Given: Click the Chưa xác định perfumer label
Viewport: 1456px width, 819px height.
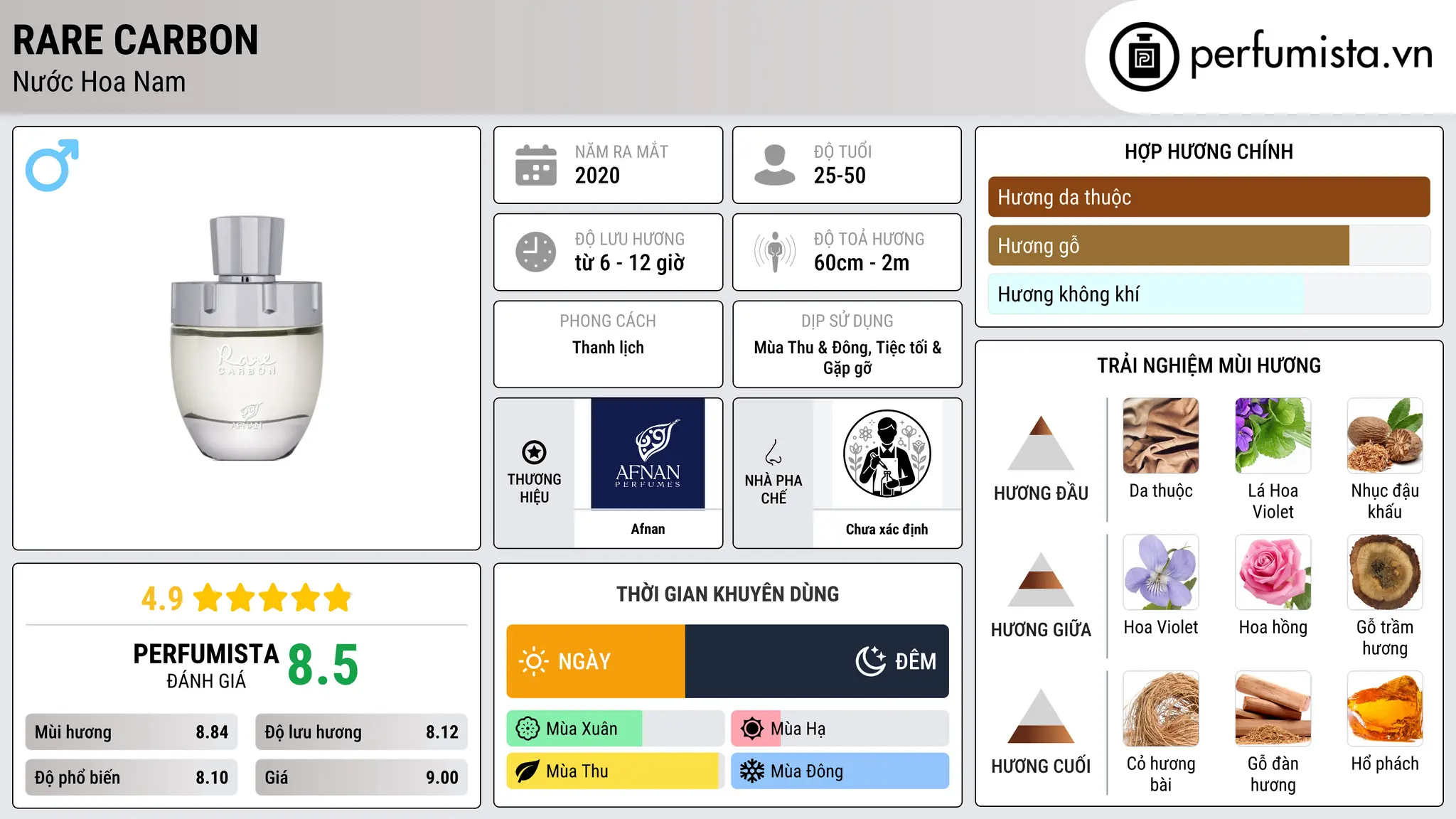Looking at the screenshot, I should [x=887, y=529].
